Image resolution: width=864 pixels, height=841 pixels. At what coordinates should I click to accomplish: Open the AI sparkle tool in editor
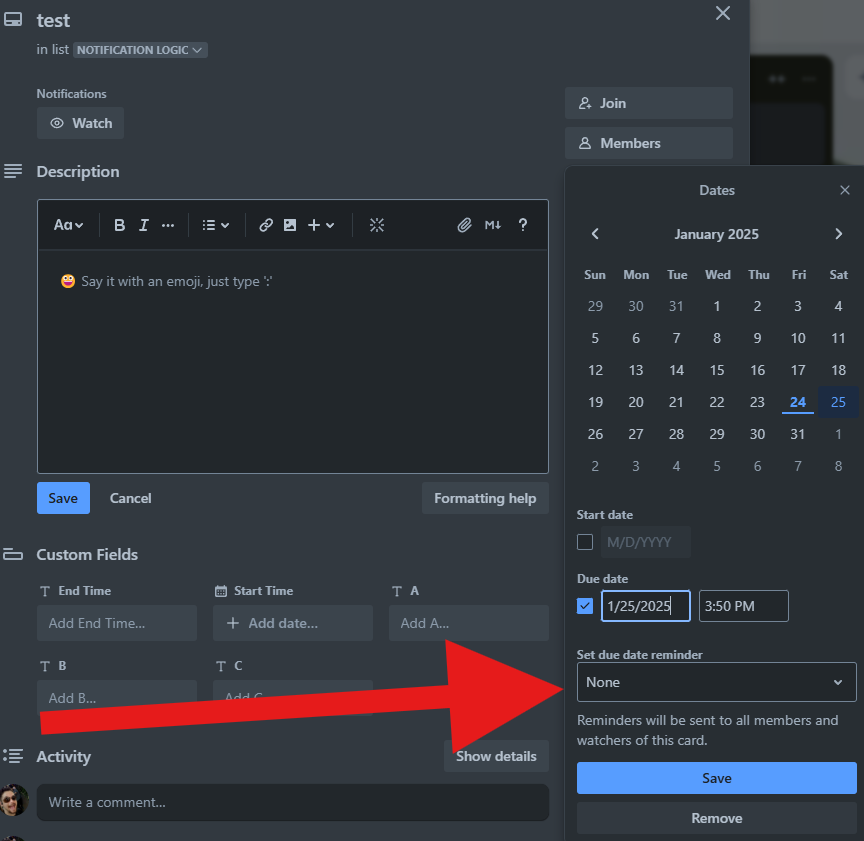point(377,225)
